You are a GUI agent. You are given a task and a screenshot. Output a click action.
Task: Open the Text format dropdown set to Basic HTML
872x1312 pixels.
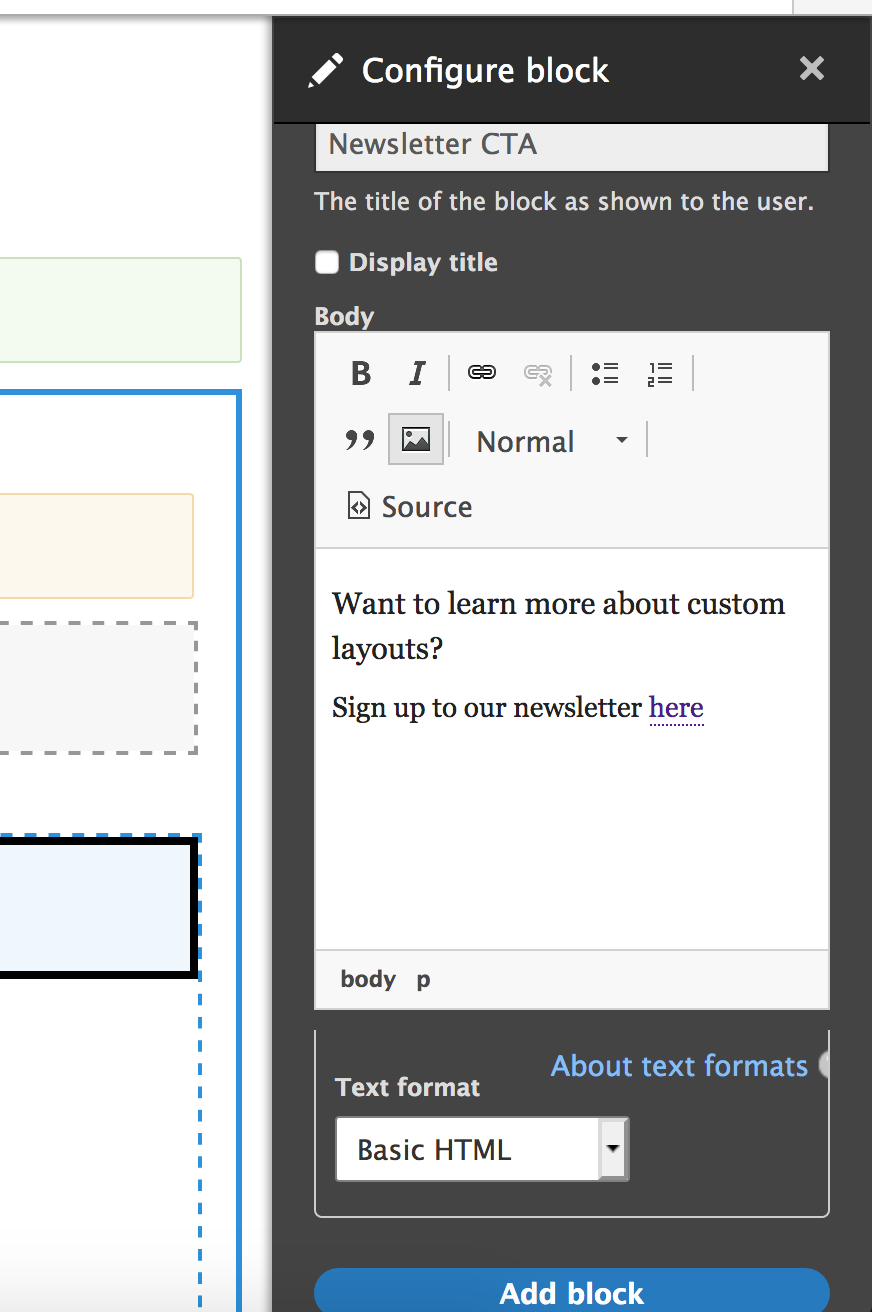tap(481, 1149)
